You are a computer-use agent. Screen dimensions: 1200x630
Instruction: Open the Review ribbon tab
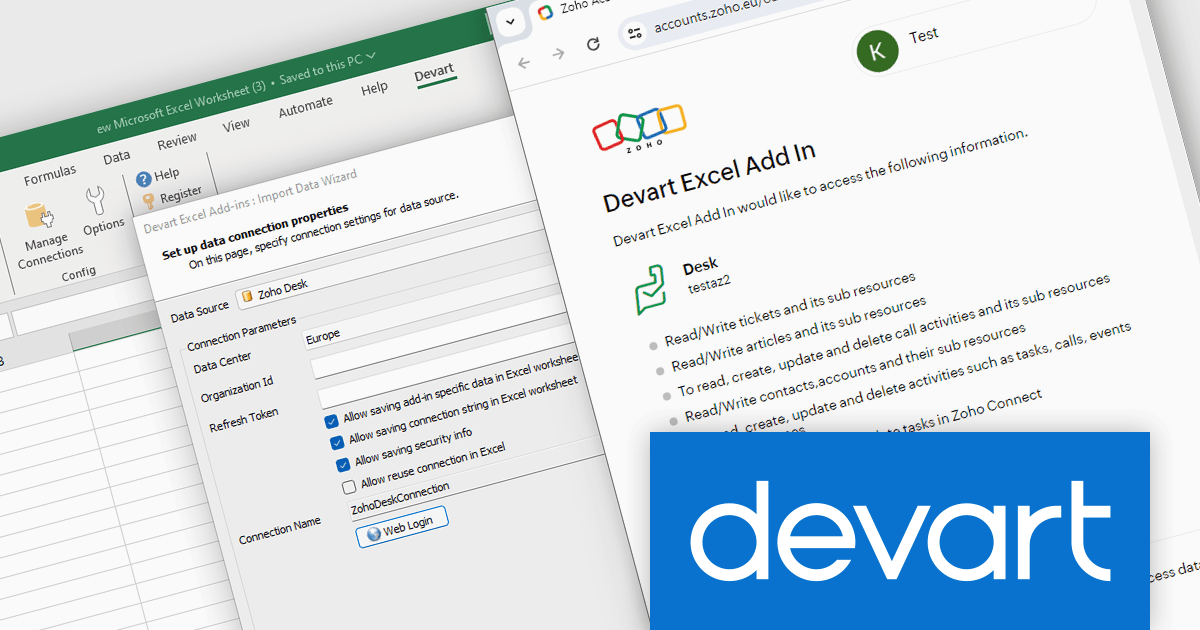[x=177, y=140]
